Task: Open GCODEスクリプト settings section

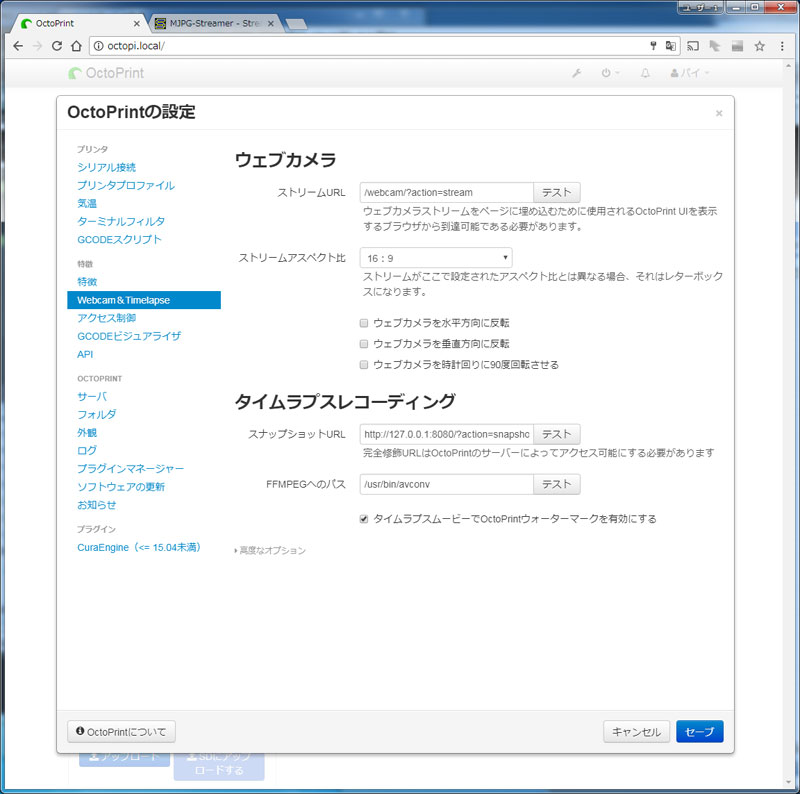Action: pyautogui.click(x=119, y=239)
